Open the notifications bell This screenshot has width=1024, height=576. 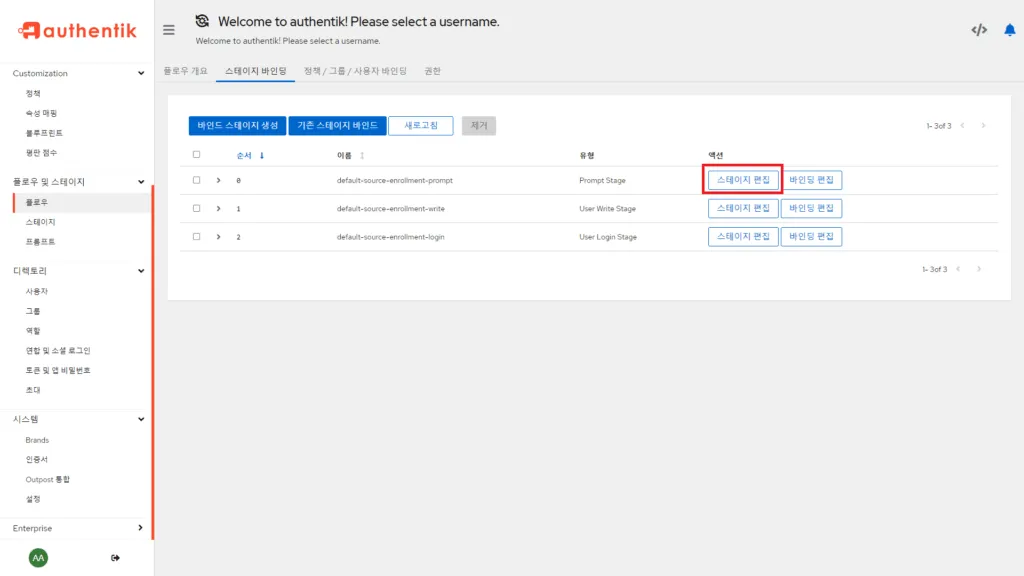(1009, 30)
